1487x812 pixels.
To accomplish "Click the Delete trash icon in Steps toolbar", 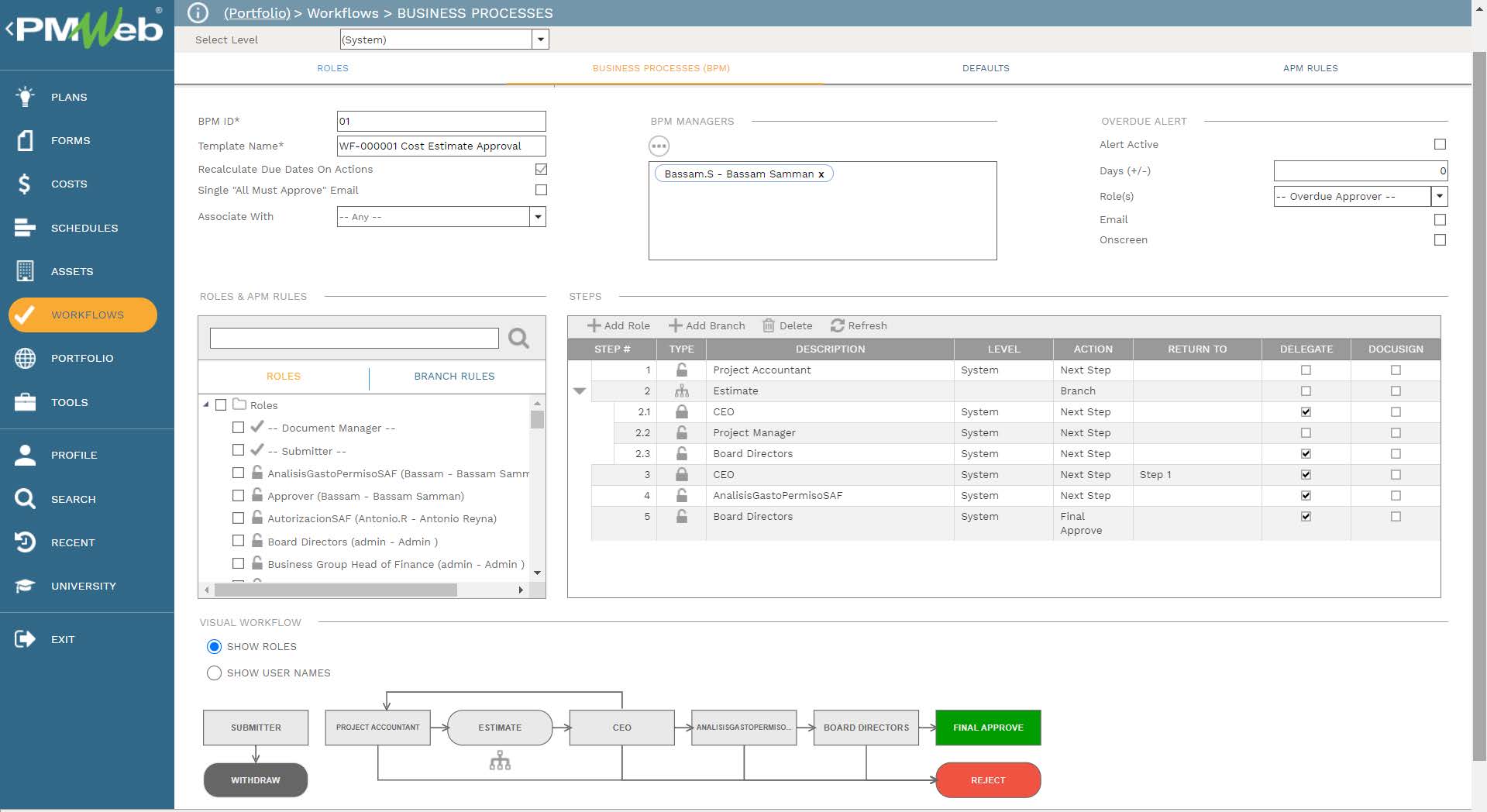I will [769, 325].
